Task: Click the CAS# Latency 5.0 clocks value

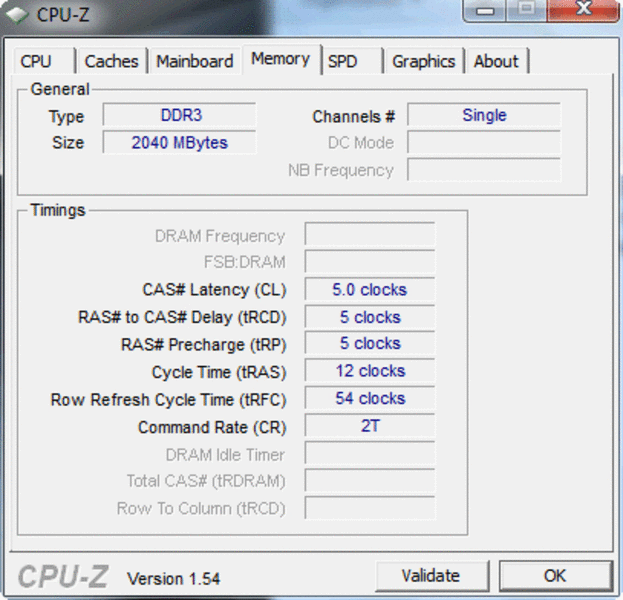Action: pos(370,289)
